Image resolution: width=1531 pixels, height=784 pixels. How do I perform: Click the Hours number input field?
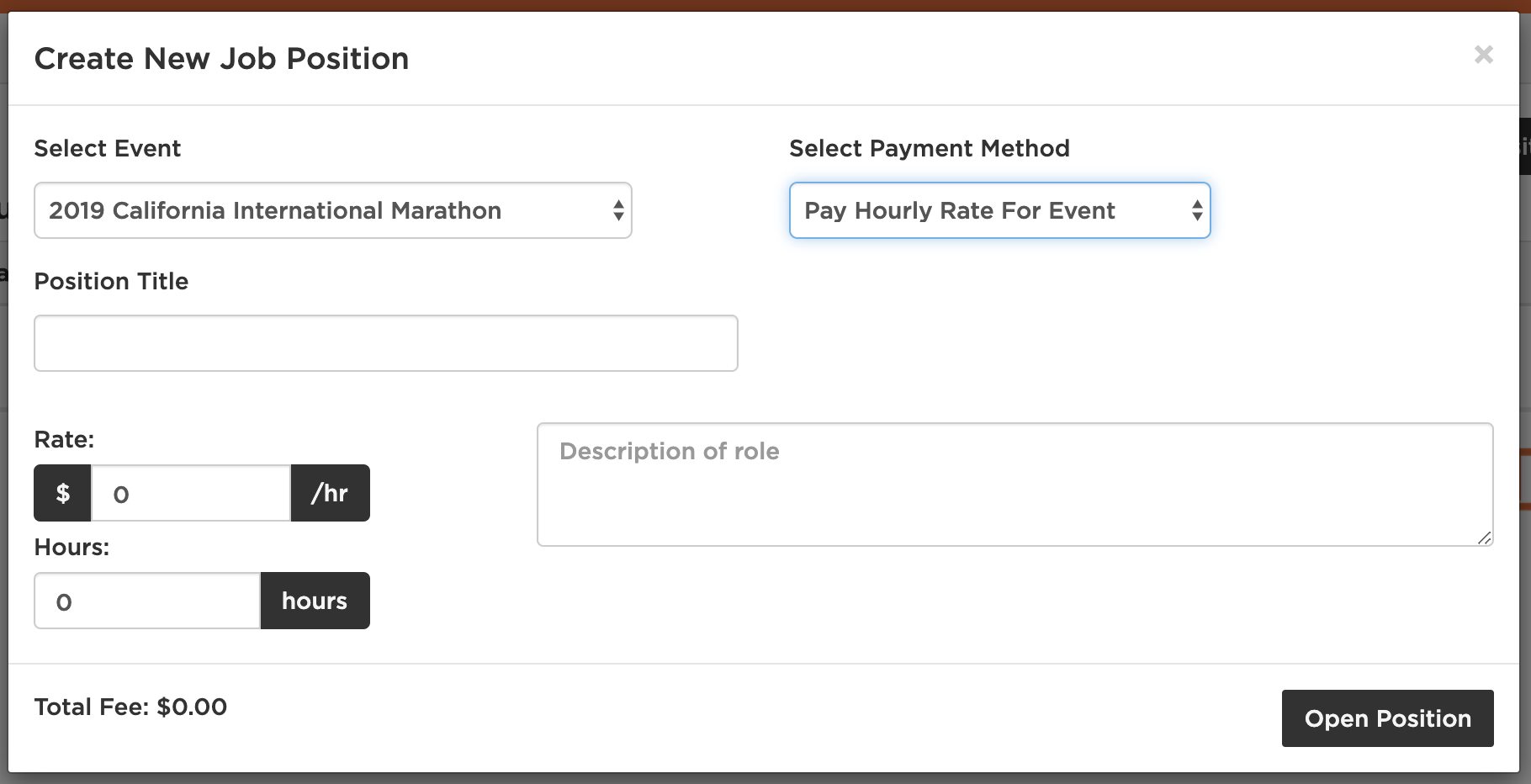click(x=147, y=601)
